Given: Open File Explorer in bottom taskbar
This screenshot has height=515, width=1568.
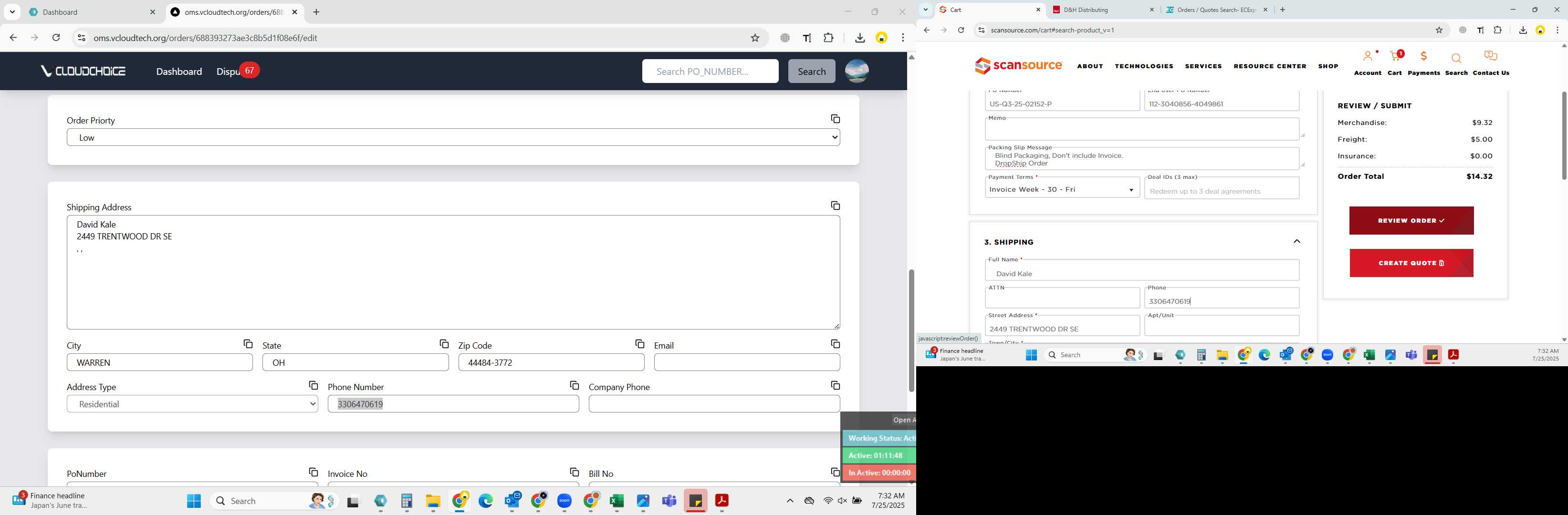Looking at the screenshot, I should point(433,500).
